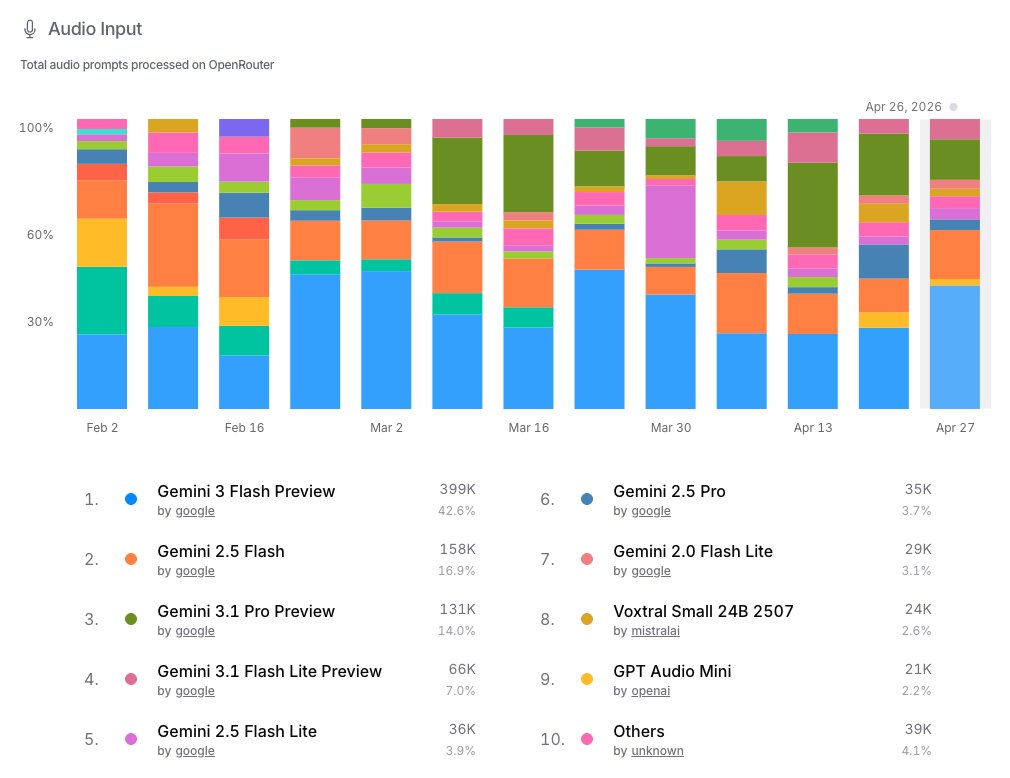The width and height of the screenshot is (1010, 778).
Task: Click the microphone icon beside Audio Input
Action: [x=30, y=29]
